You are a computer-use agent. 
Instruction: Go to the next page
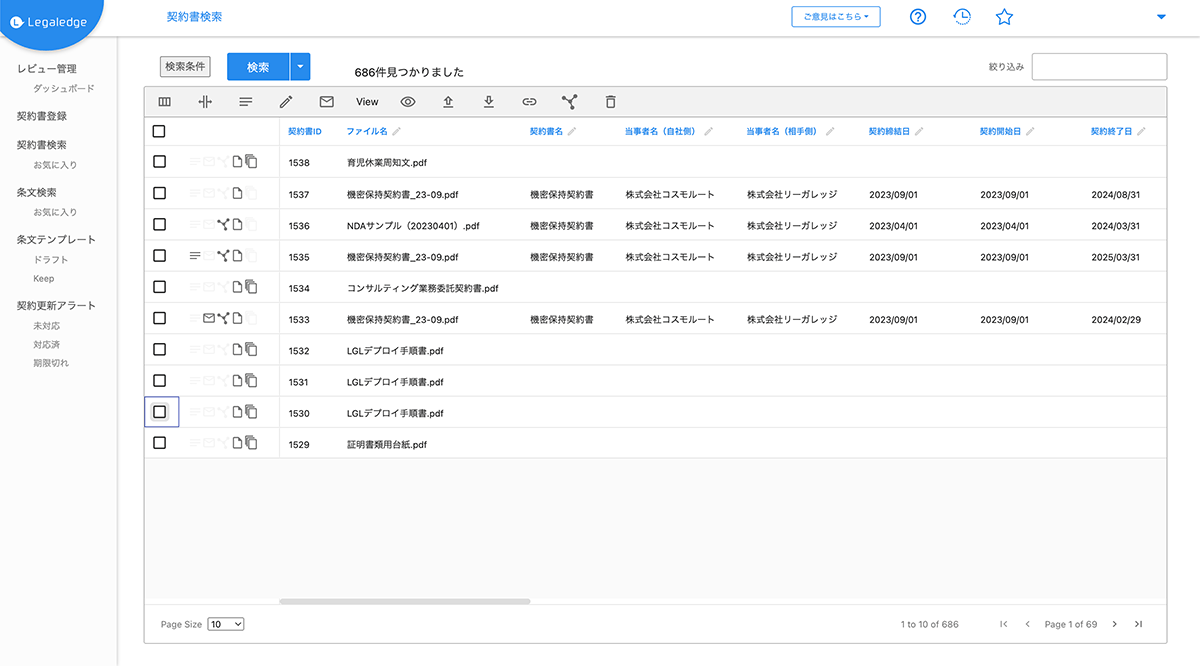[x=1115, y=624]
